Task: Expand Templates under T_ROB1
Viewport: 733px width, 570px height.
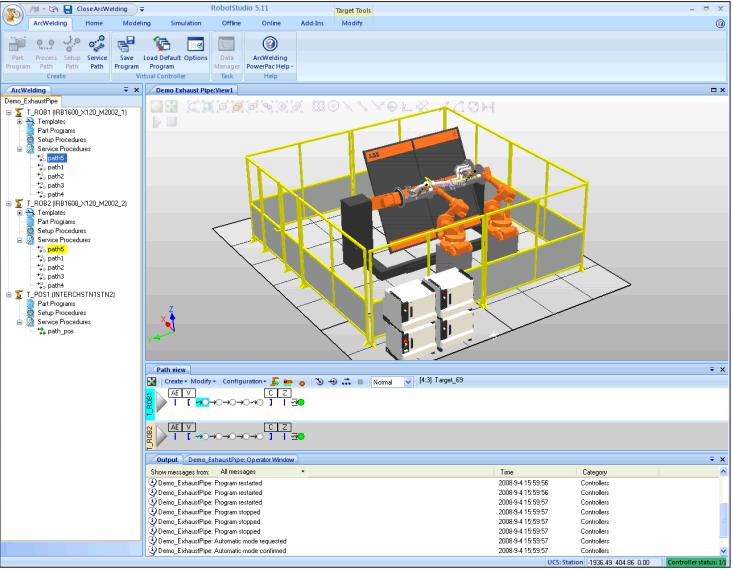Action: pos(20,122)
